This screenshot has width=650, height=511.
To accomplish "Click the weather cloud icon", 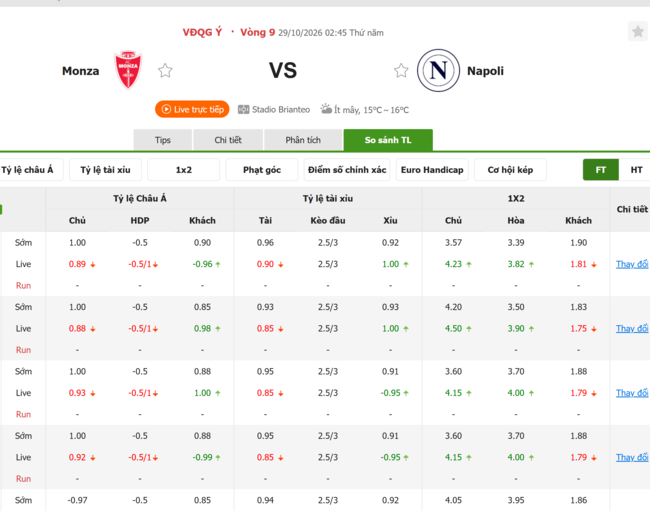I will (326, 109).
